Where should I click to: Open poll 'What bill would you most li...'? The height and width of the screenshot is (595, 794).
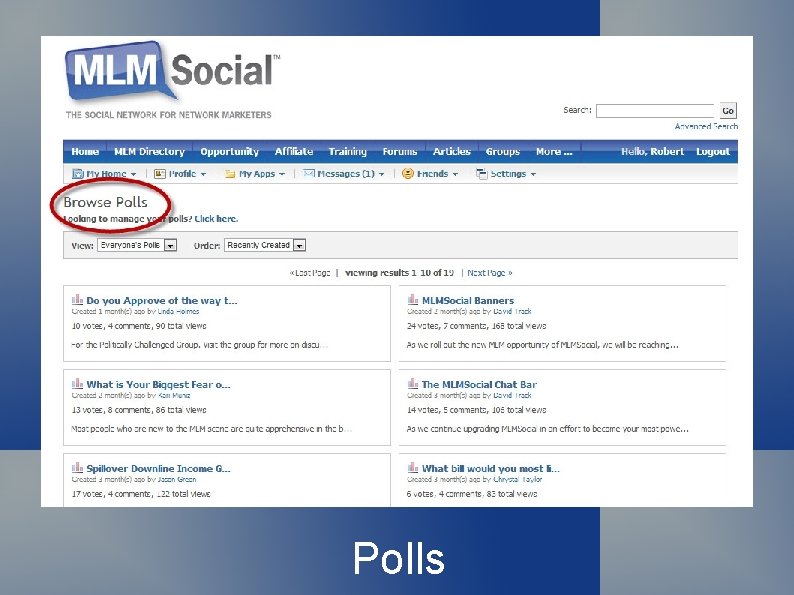[x=491, y=468]
